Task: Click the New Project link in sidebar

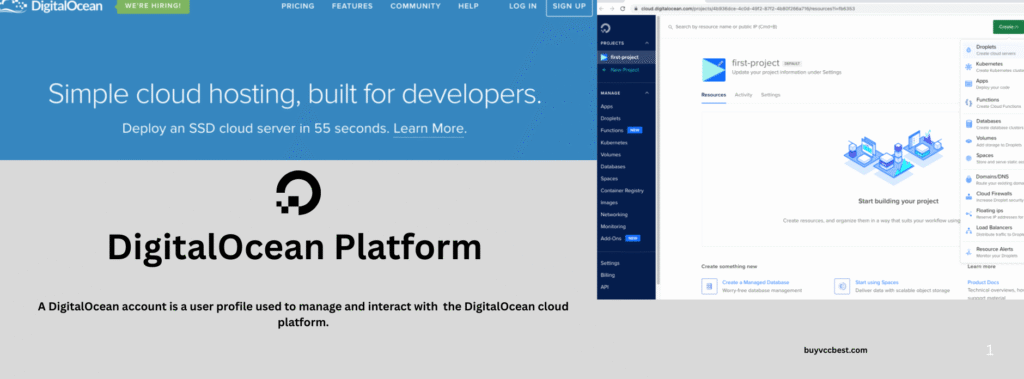Action: click(x=624, y=70)
